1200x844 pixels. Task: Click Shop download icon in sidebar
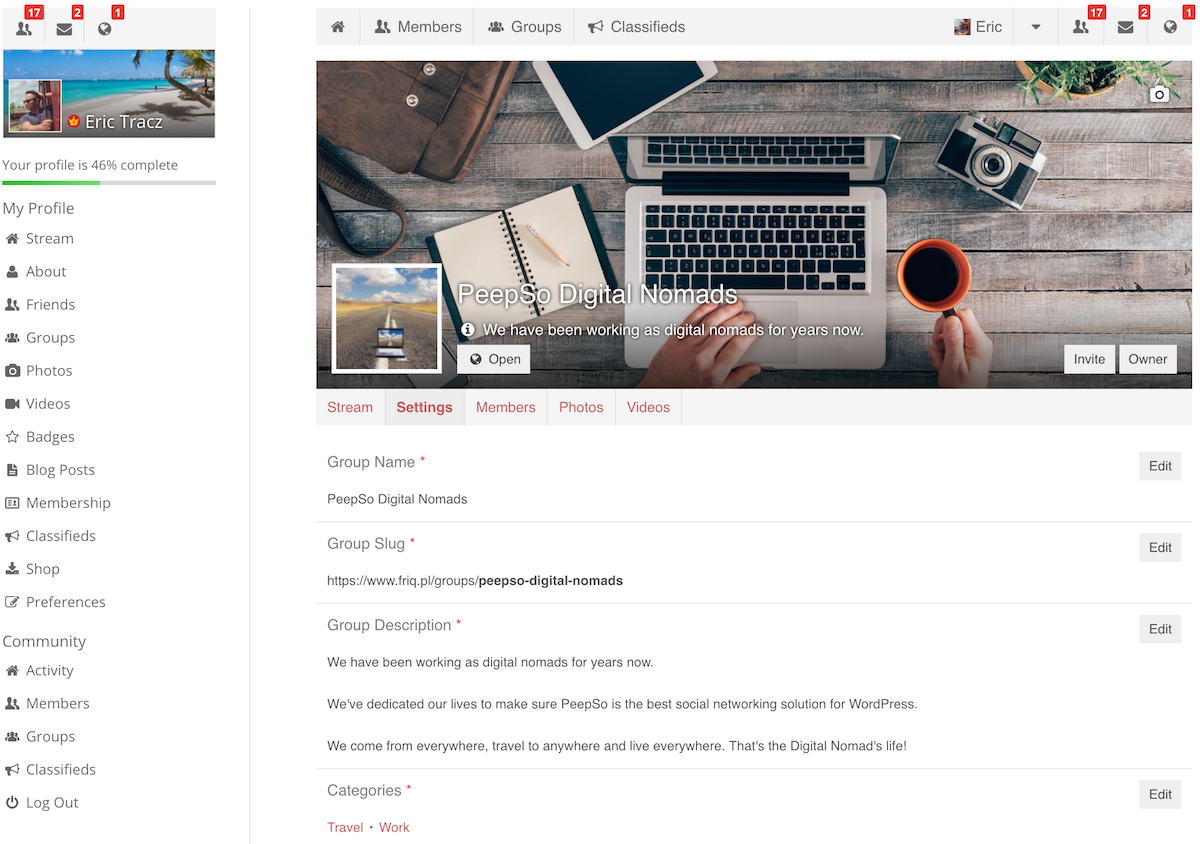coord(12,568)
